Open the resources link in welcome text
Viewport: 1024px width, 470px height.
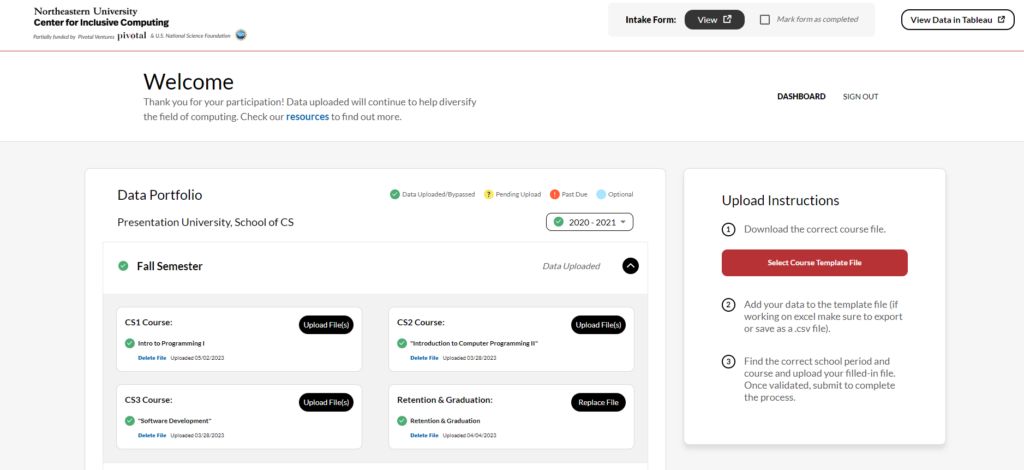click(307, 117)
